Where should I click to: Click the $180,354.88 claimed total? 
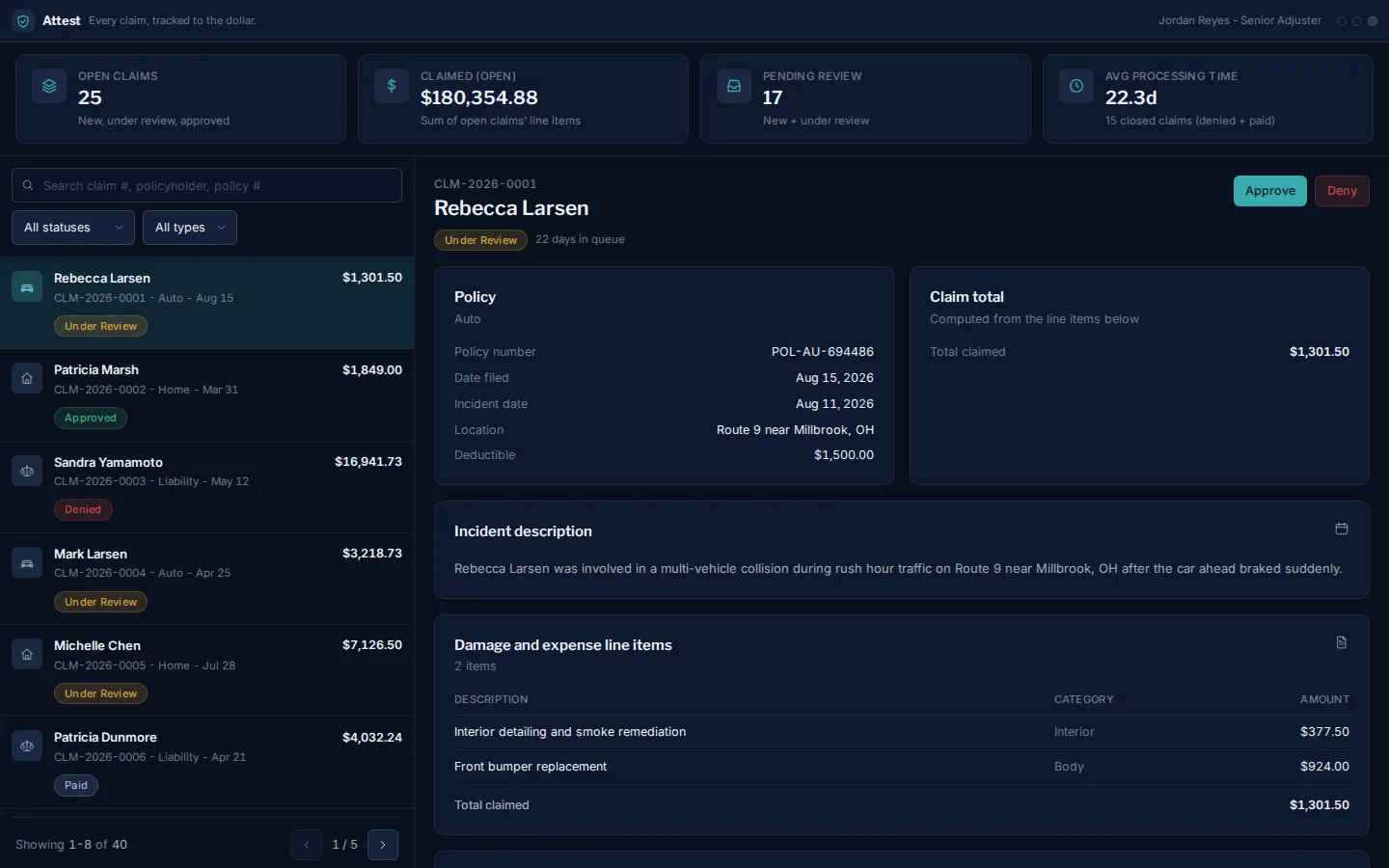pos(479,97)
